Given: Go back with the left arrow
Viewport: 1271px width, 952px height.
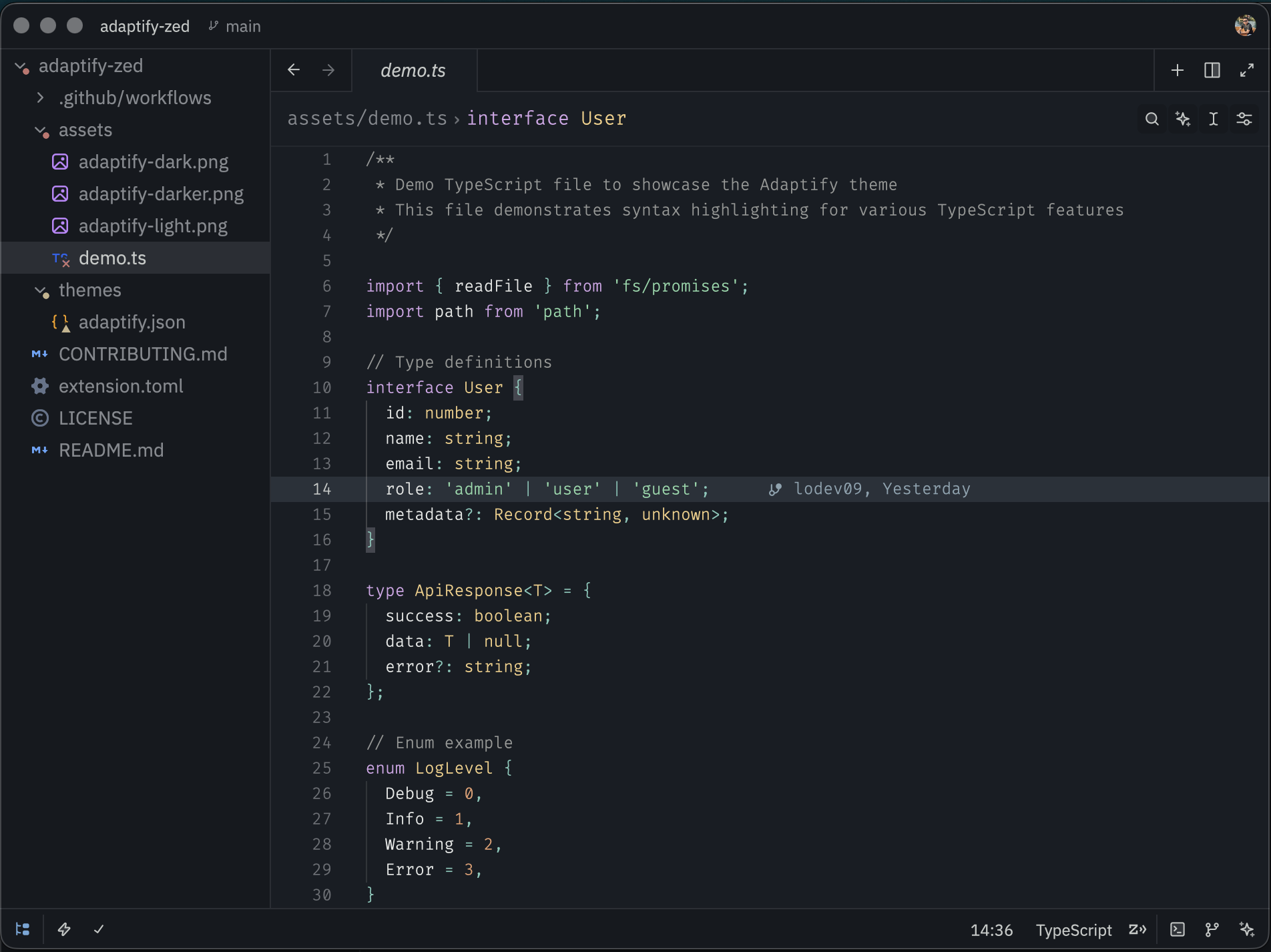Looking at the screenshot, I should [x=294, y=70].
